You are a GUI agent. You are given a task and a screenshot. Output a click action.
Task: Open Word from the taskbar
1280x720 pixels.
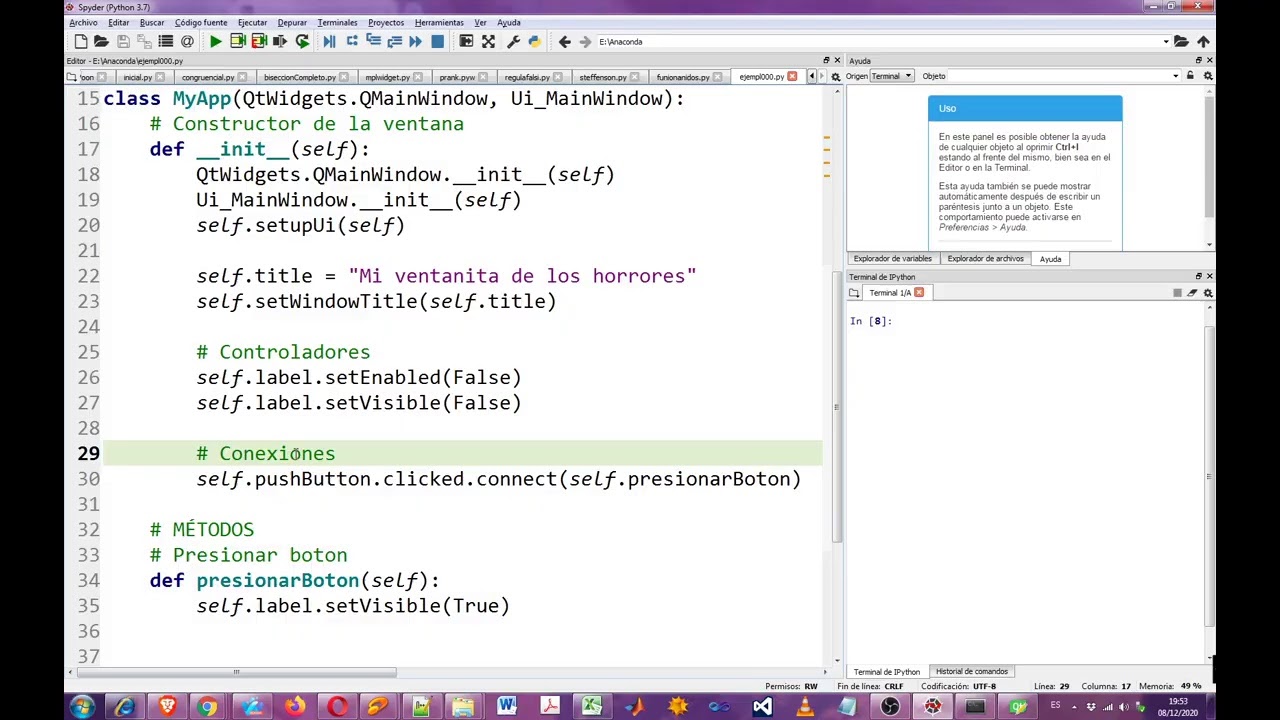[507, 707]
